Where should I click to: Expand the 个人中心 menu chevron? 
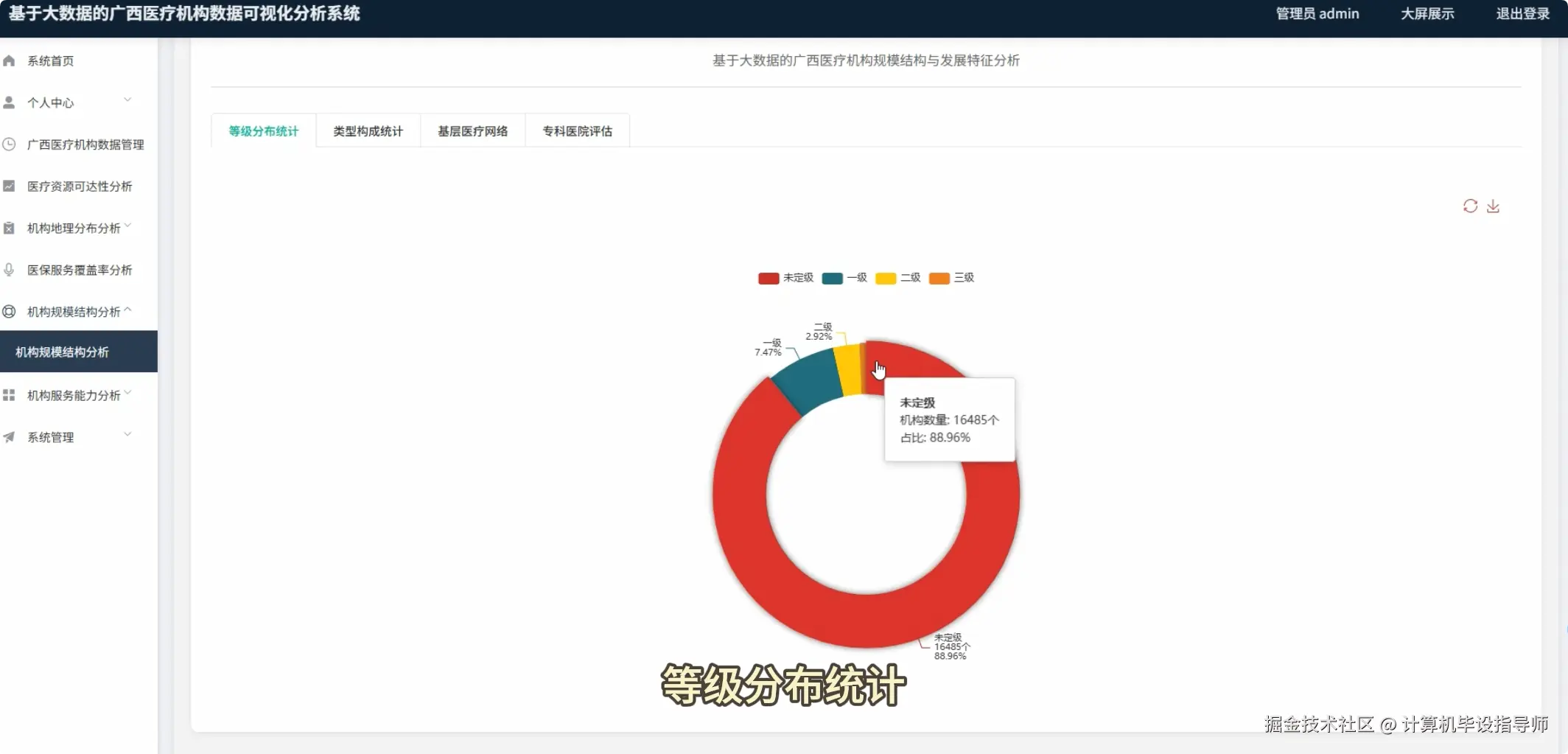(127, 100)
